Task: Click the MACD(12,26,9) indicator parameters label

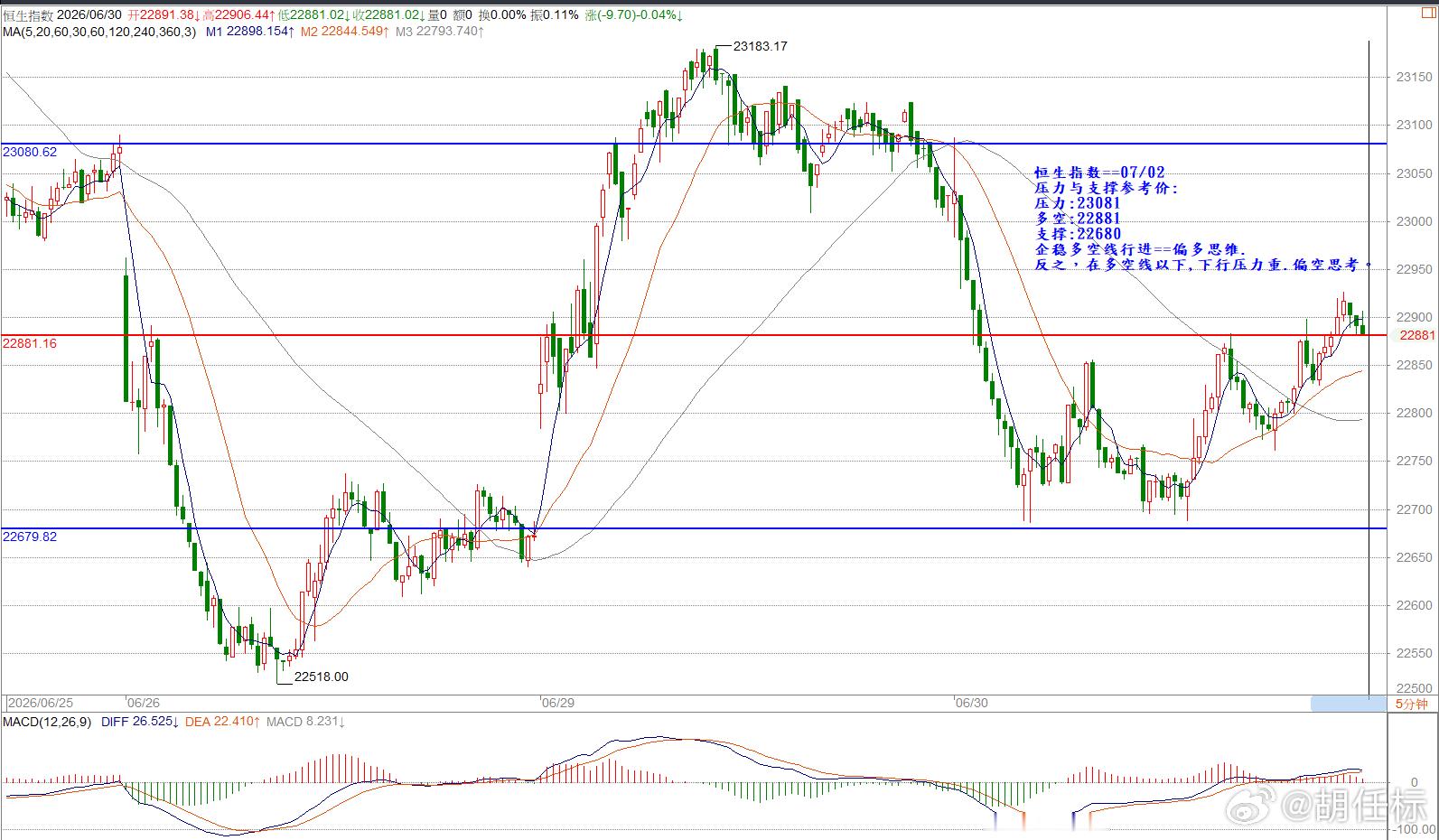Action: coord(47,722)
